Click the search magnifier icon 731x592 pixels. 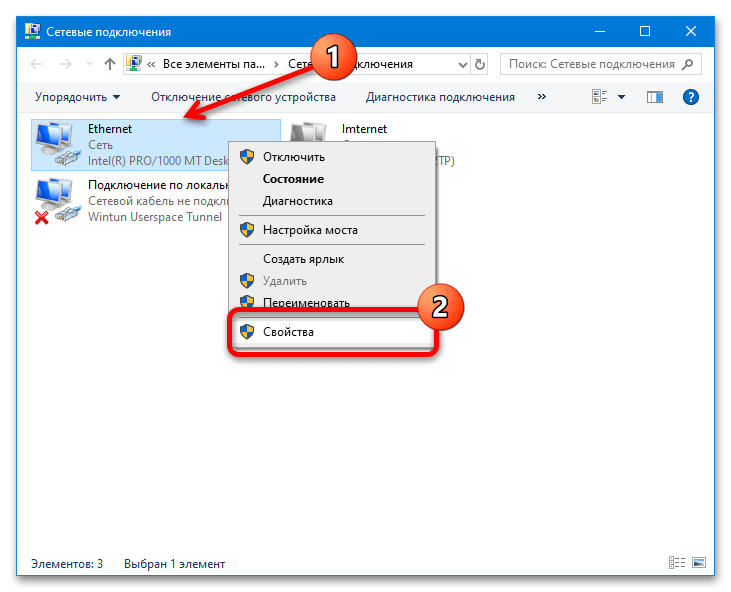click(687, 64)
